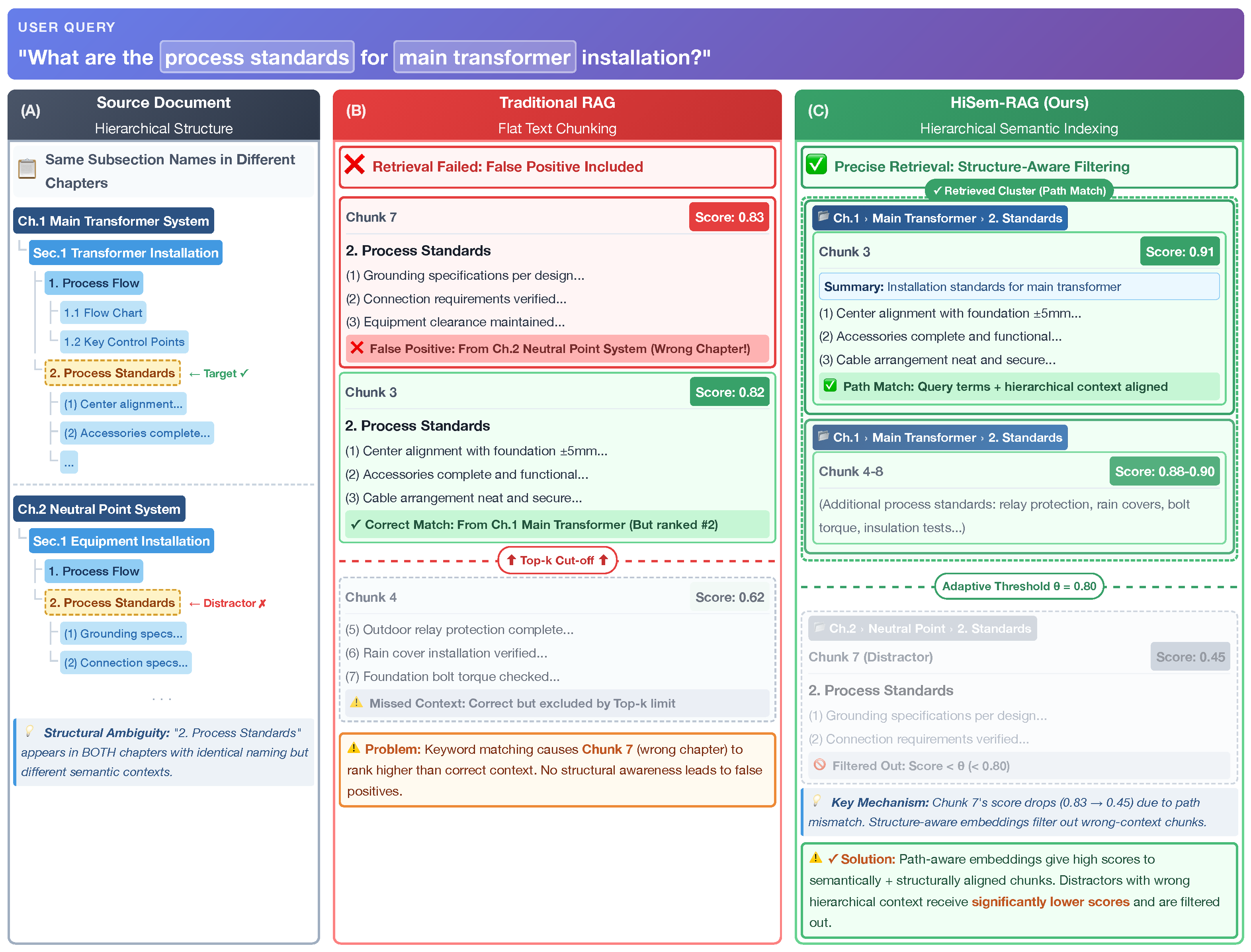Screen dimensions: 1251x952
Task: Click the highlighted 'process standards' query term
Action: point(257,57)
